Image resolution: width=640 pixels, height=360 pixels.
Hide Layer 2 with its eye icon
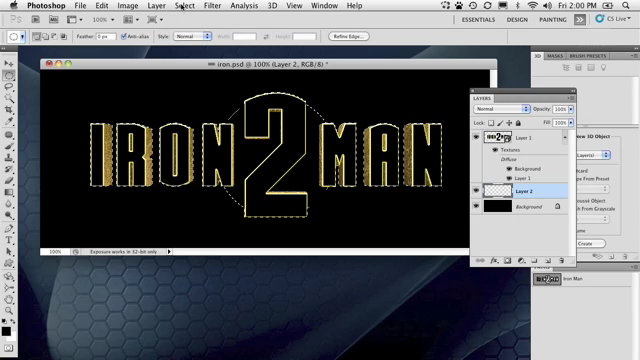pos(476,191)
